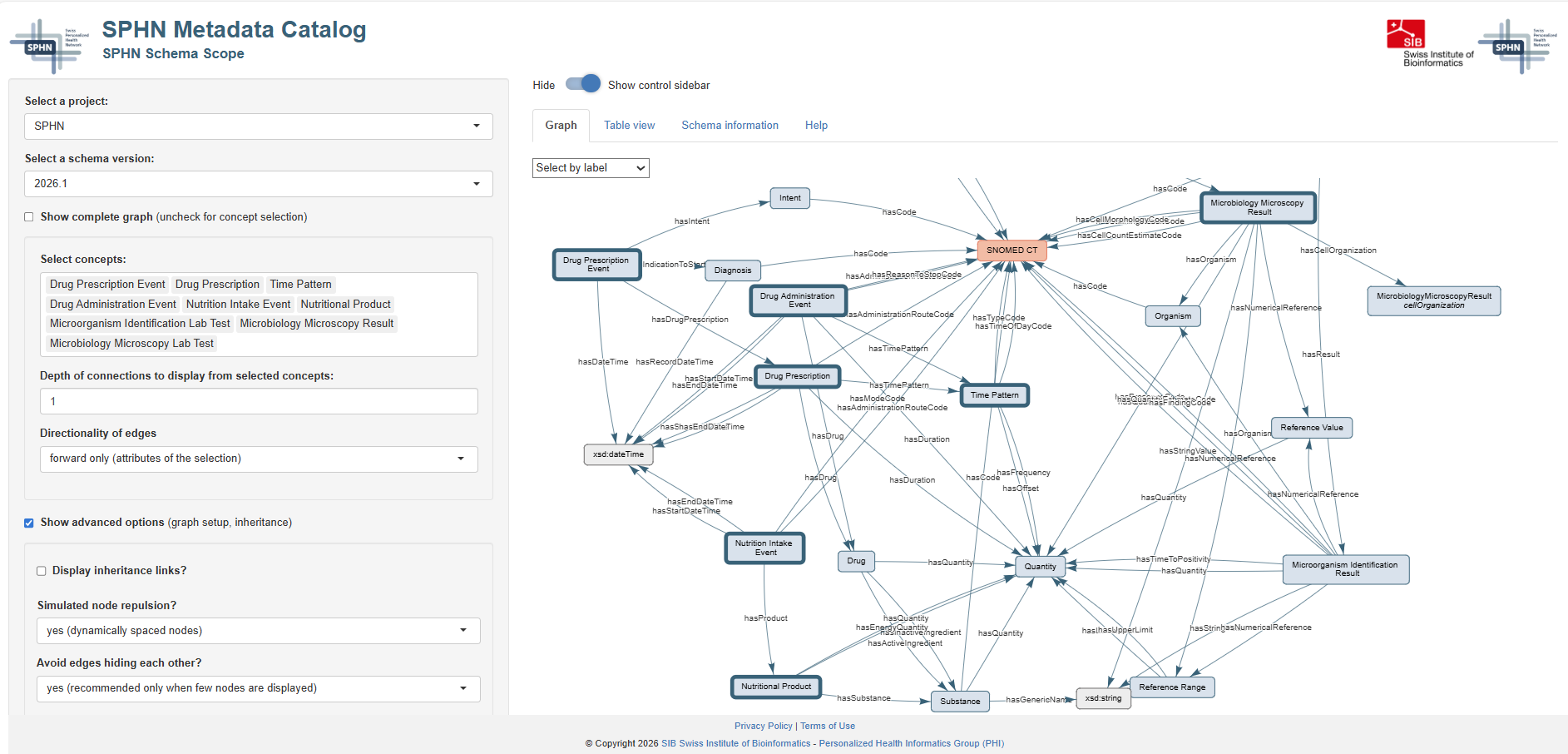Select the xsd:dateTime node

(x=618, y=454)
